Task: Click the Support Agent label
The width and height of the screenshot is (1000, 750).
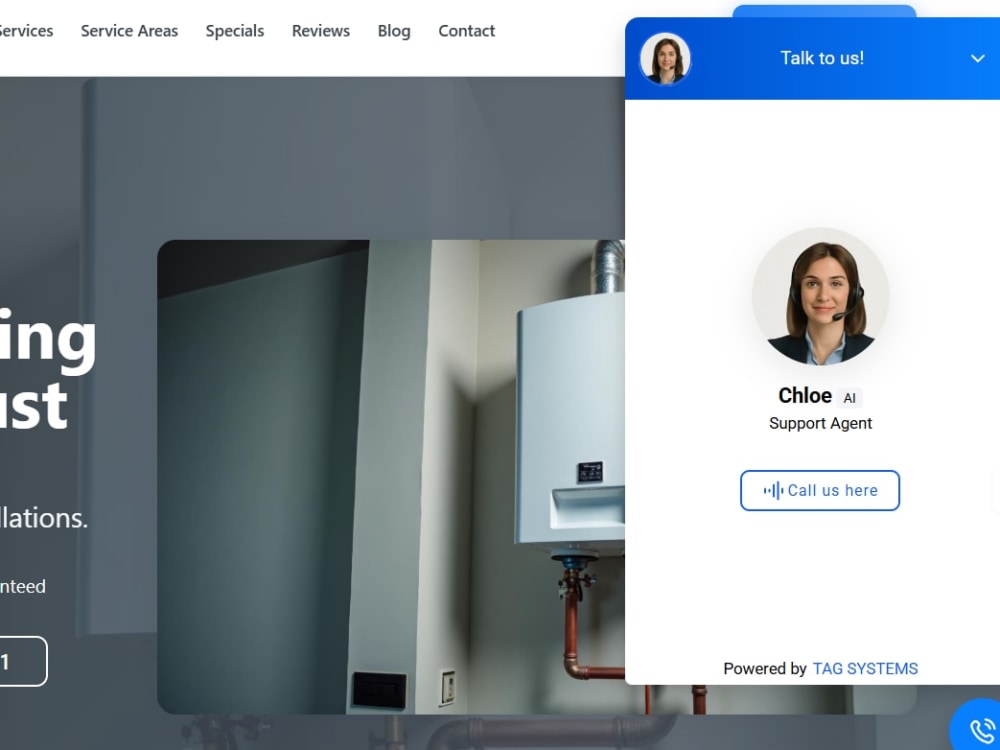Action: (820, 423)
